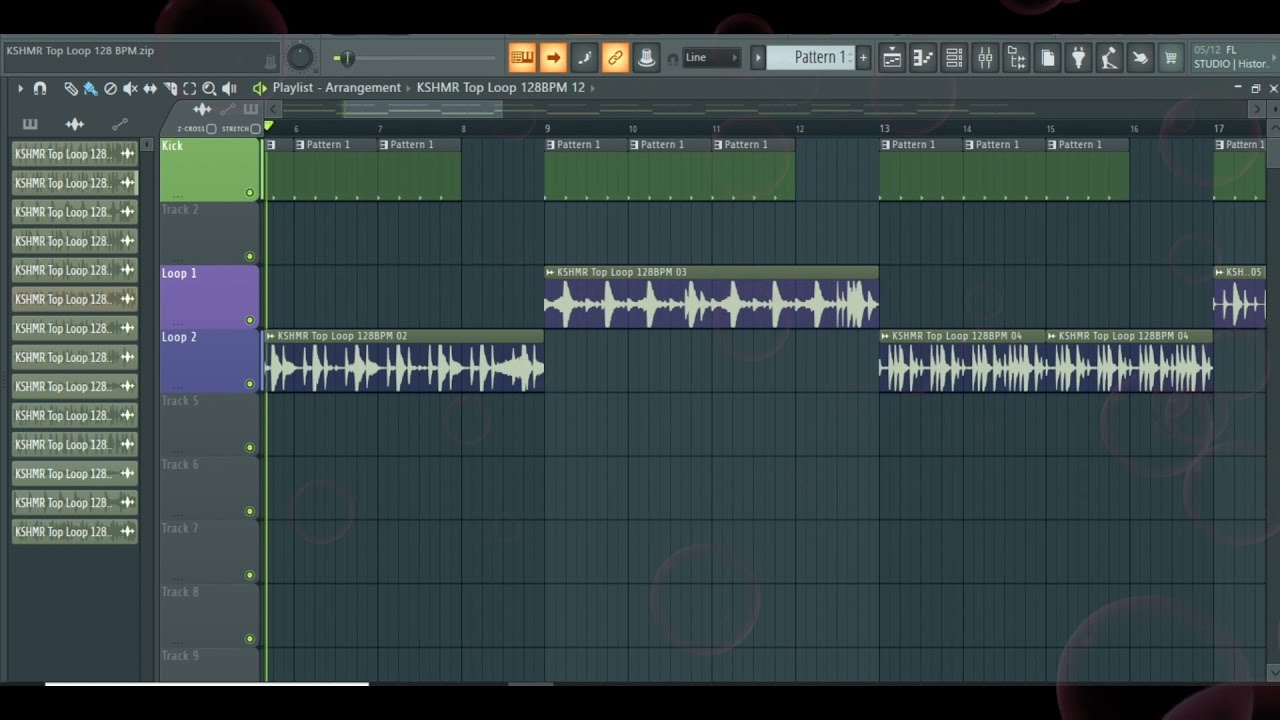Select the Paint brush tool
This screenshot has height=720, width=1280.
point(90,88)
